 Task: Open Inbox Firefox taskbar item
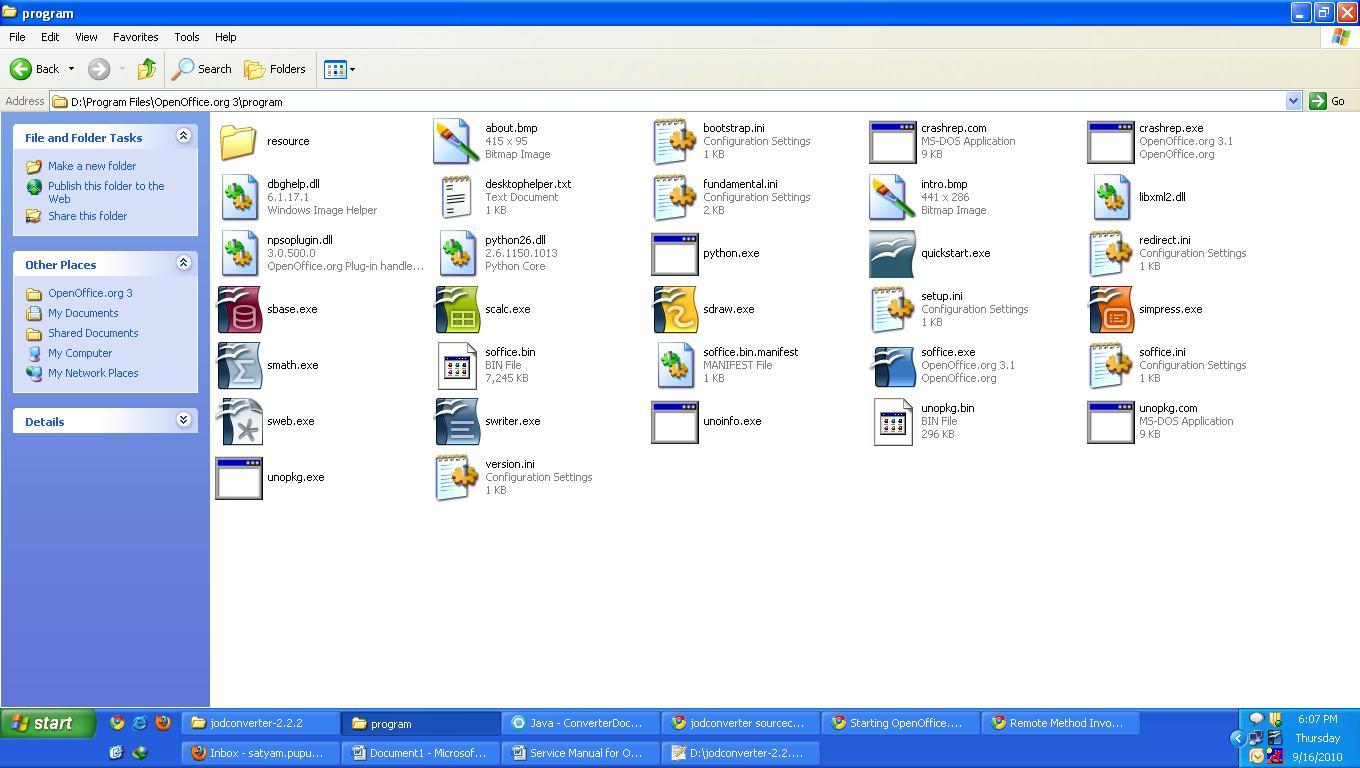[x=261, y=753]
